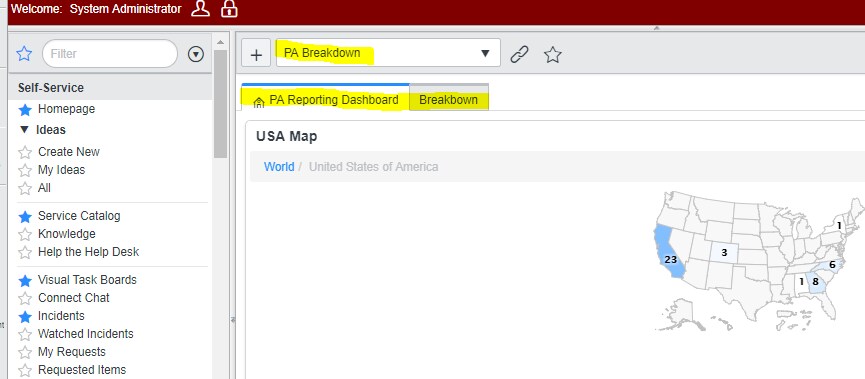865x379 pixels.
Task: Toggle the My Ideas favorite star
Action: 25,170
